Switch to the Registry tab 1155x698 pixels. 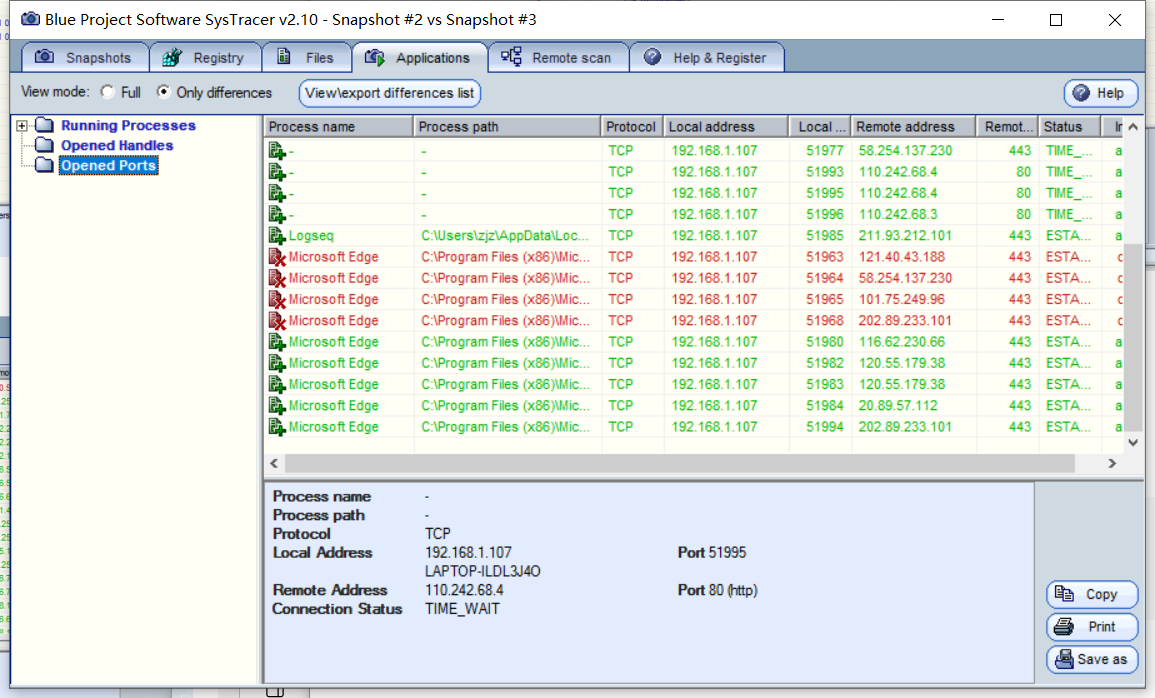(x=206, y=57)
